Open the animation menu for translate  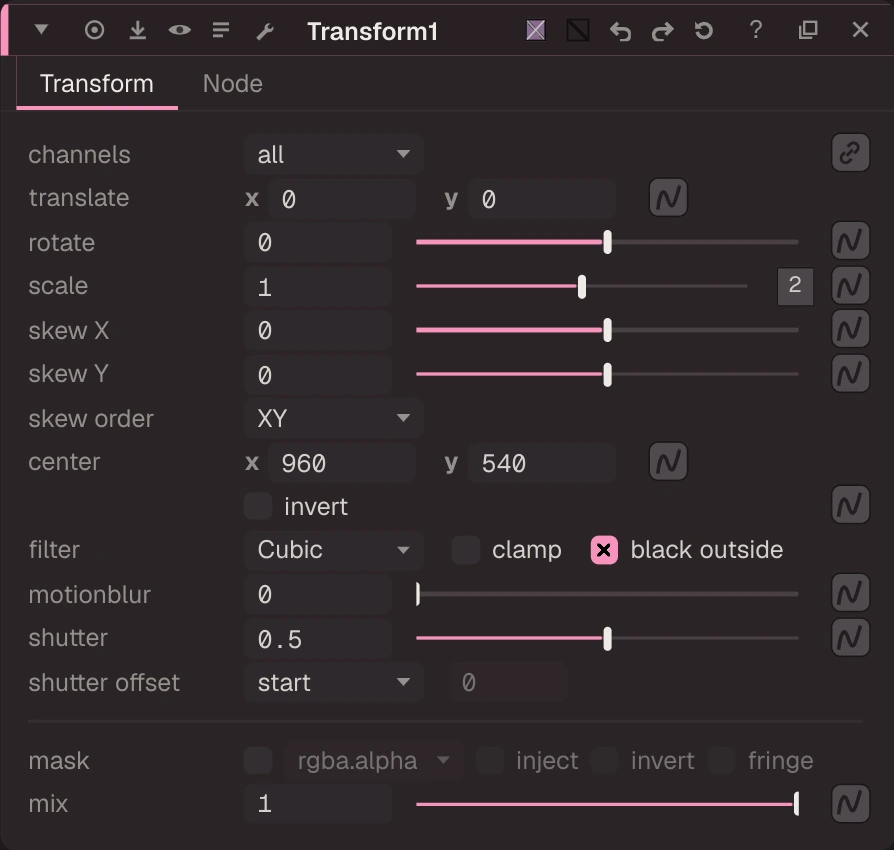[668, 198]
